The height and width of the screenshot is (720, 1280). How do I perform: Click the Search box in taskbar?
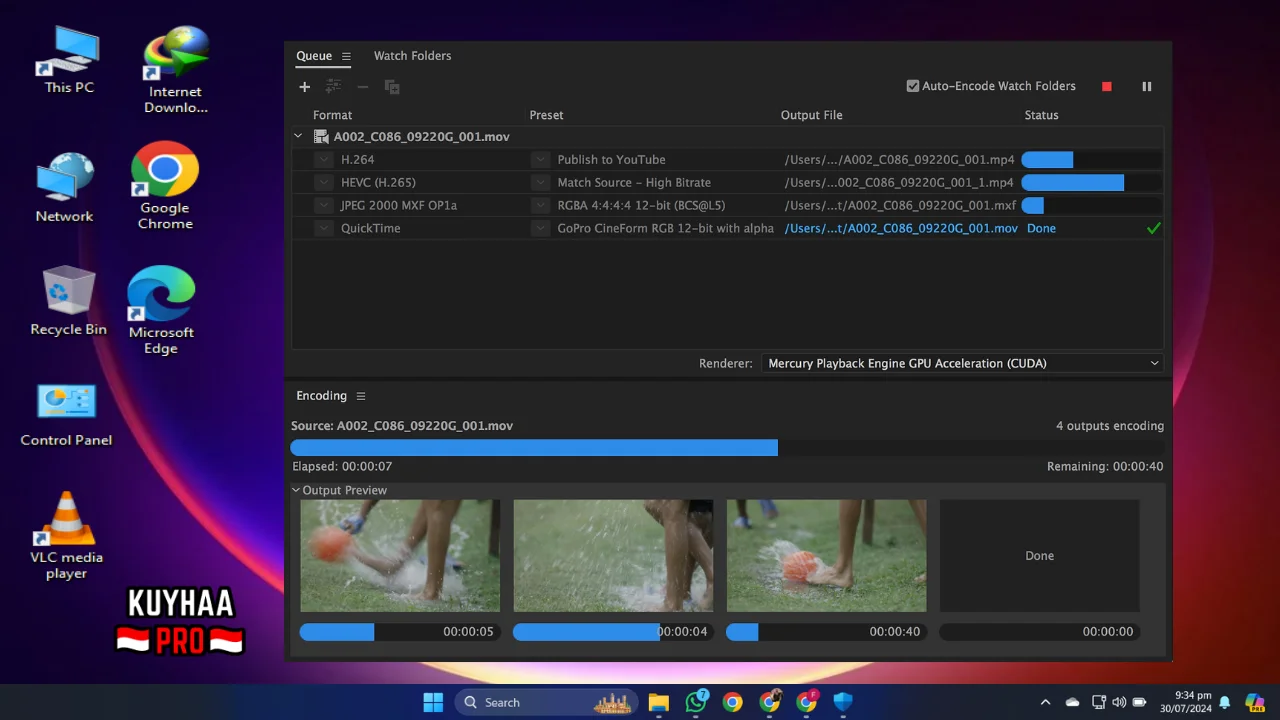(546, 702)
